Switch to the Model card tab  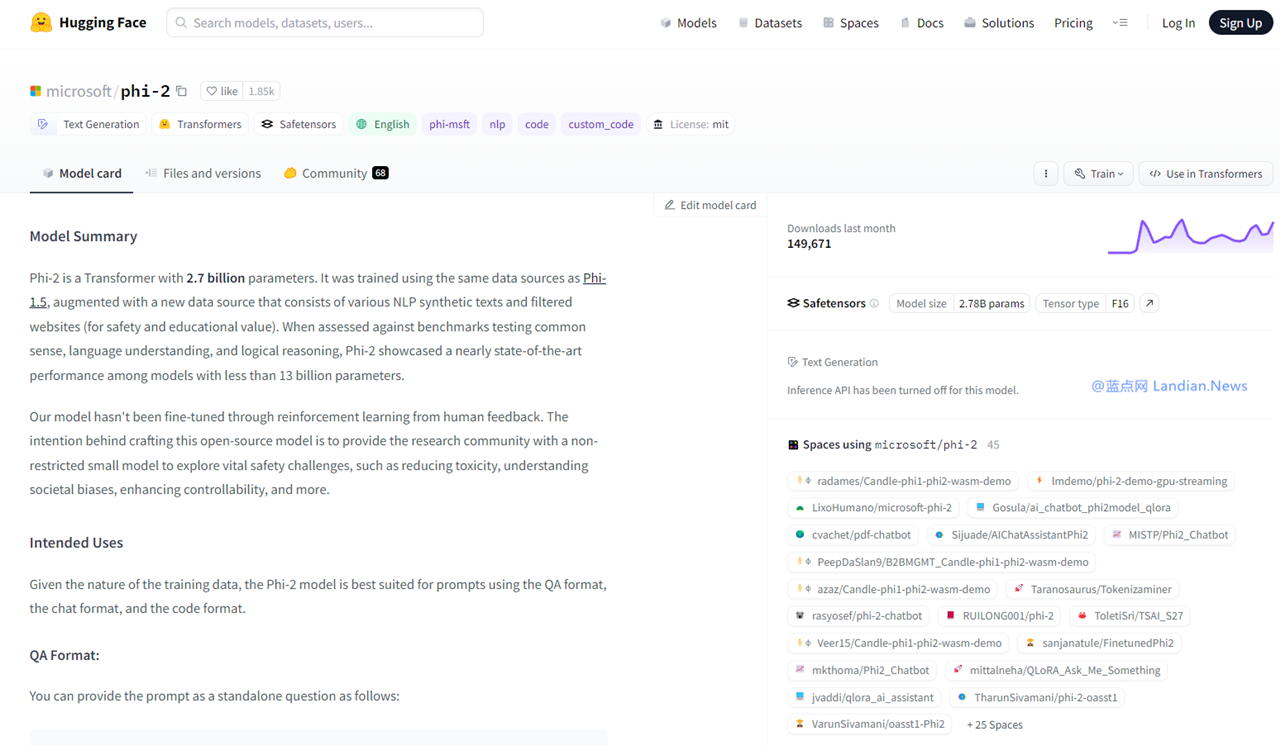click(x=81, y=173)
